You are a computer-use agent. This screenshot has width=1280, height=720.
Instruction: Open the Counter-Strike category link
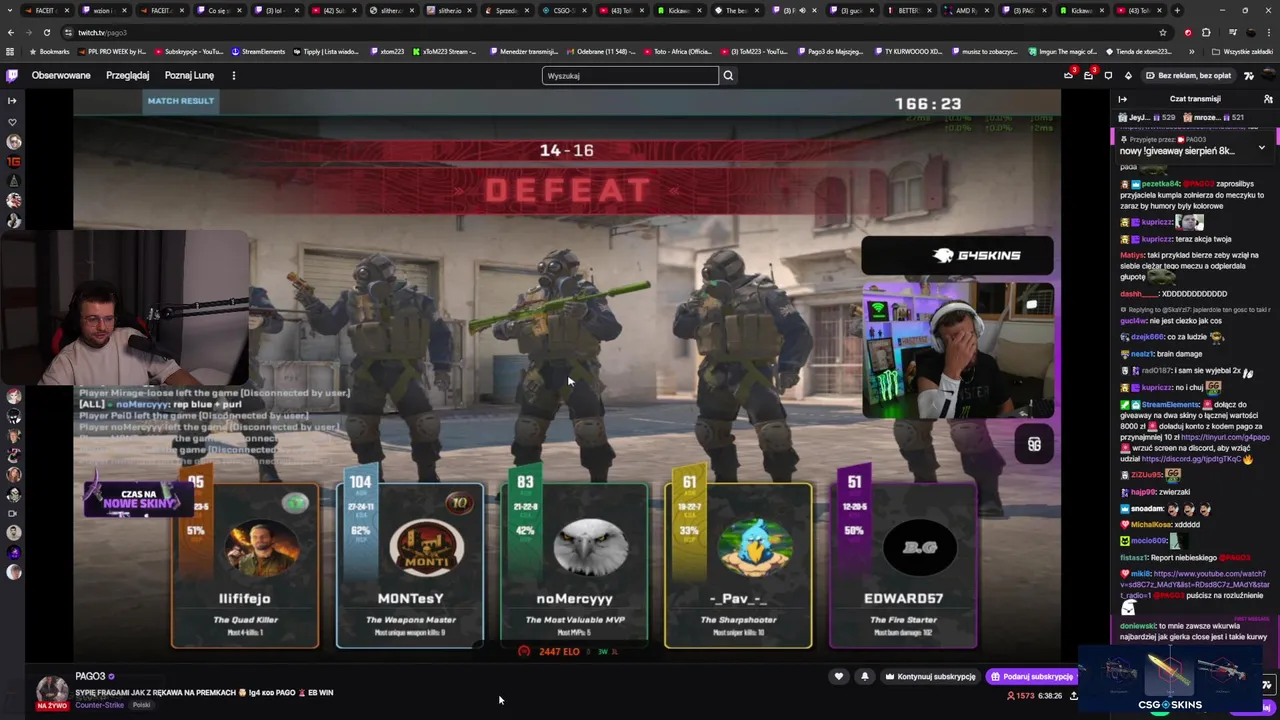(99, 705)
